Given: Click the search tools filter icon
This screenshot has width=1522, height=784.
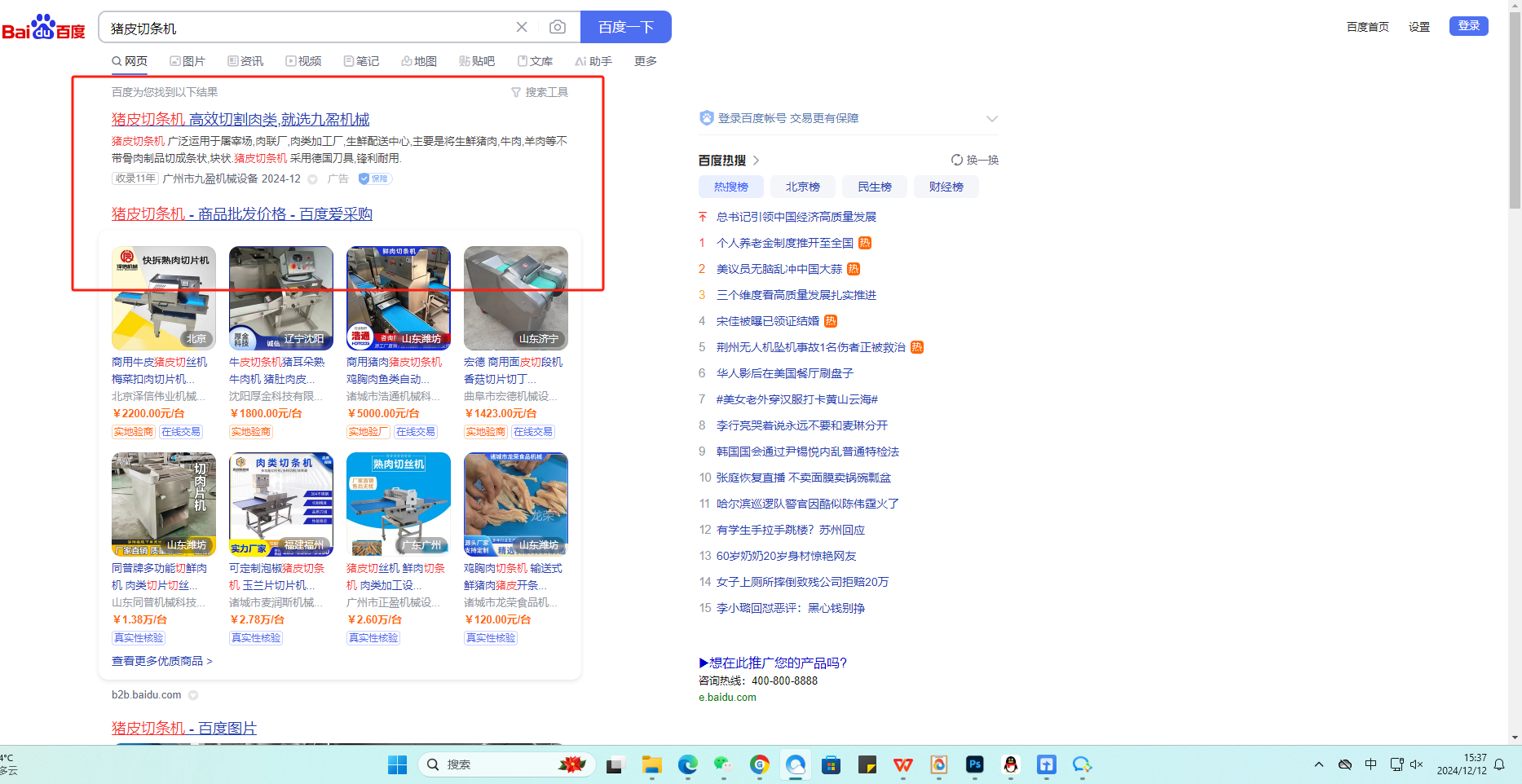Looking at the screenshot, I should [516, 93].
